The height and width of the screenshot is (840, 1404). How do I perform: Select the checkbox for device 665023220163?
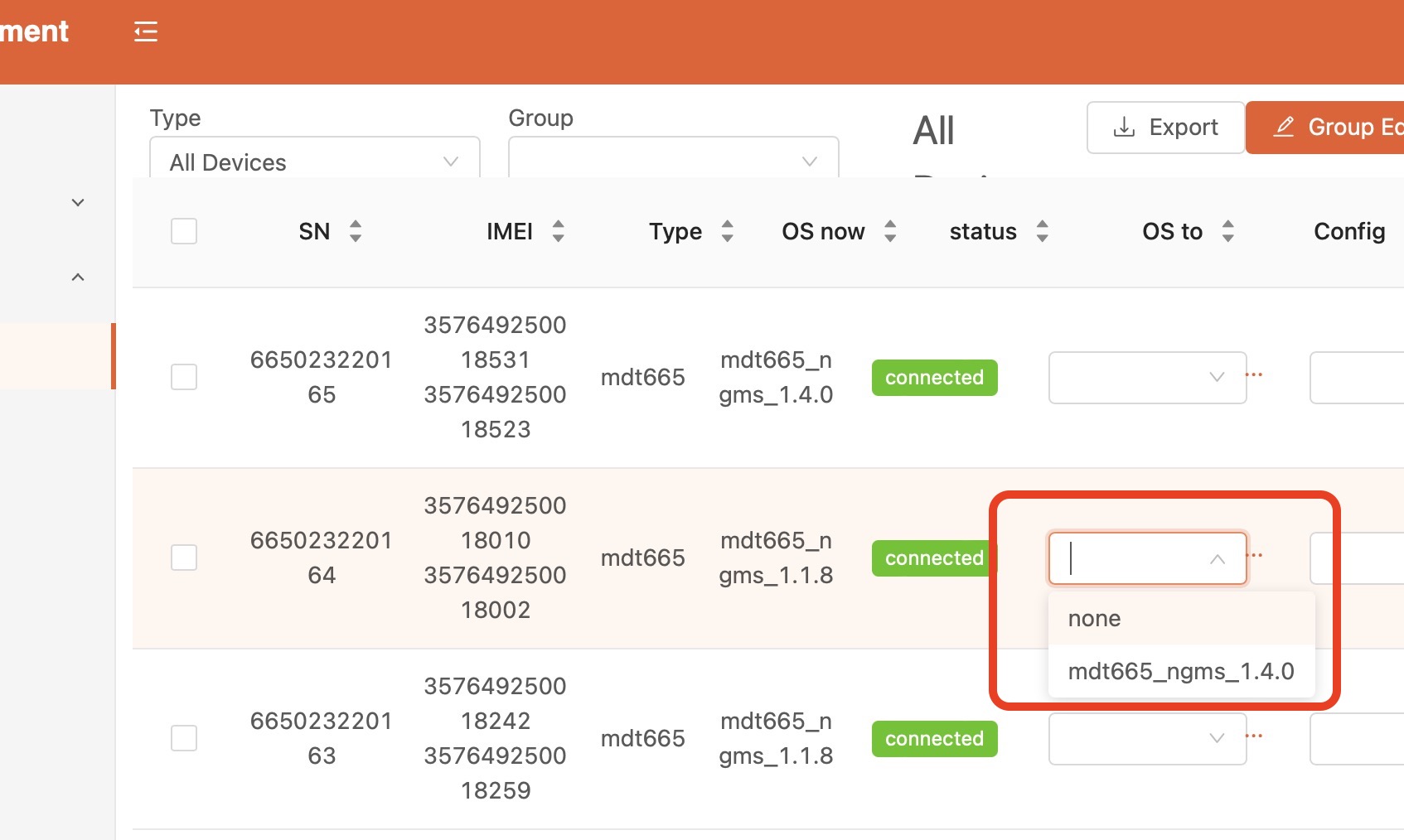click(x=184, y=738)
